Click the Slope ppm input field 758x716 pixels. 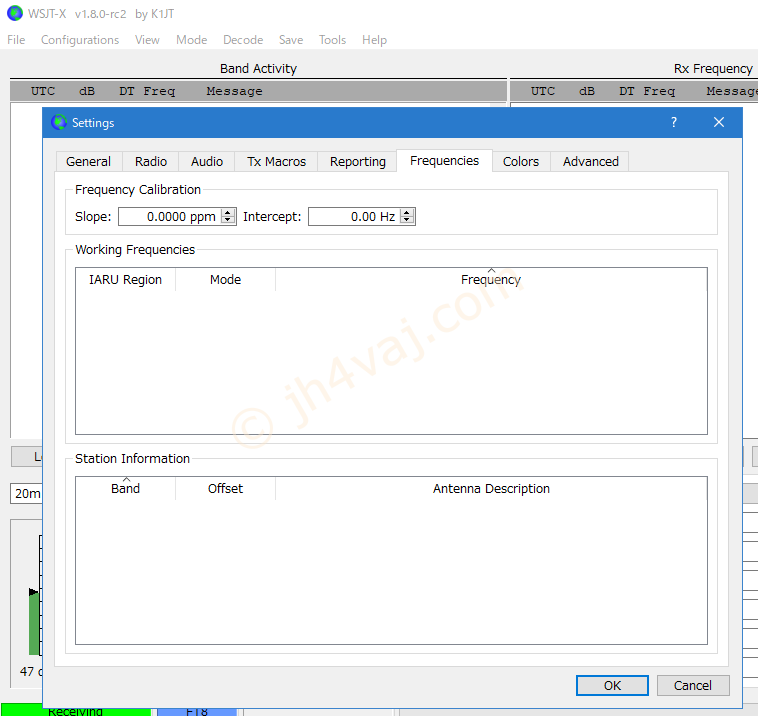(x=170, y=217)
